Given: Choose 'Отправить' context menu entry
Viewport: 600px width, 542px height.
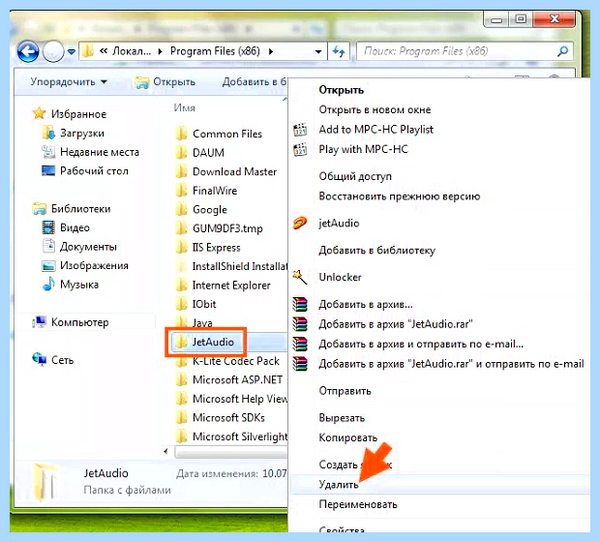Looking at the screenshot, I should pyautogui.click(x=345, y=391).
